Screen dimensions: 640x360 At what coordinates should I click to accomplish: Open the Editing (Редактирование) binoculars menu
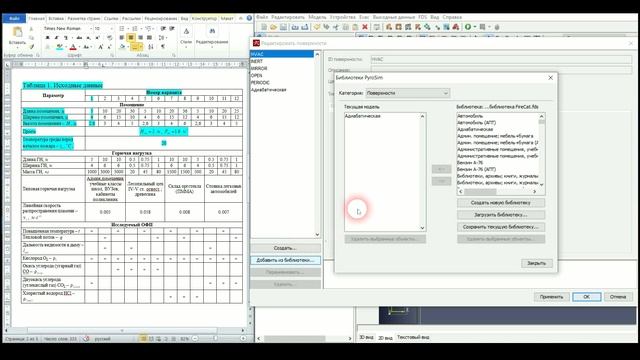(x=212, y=36)
